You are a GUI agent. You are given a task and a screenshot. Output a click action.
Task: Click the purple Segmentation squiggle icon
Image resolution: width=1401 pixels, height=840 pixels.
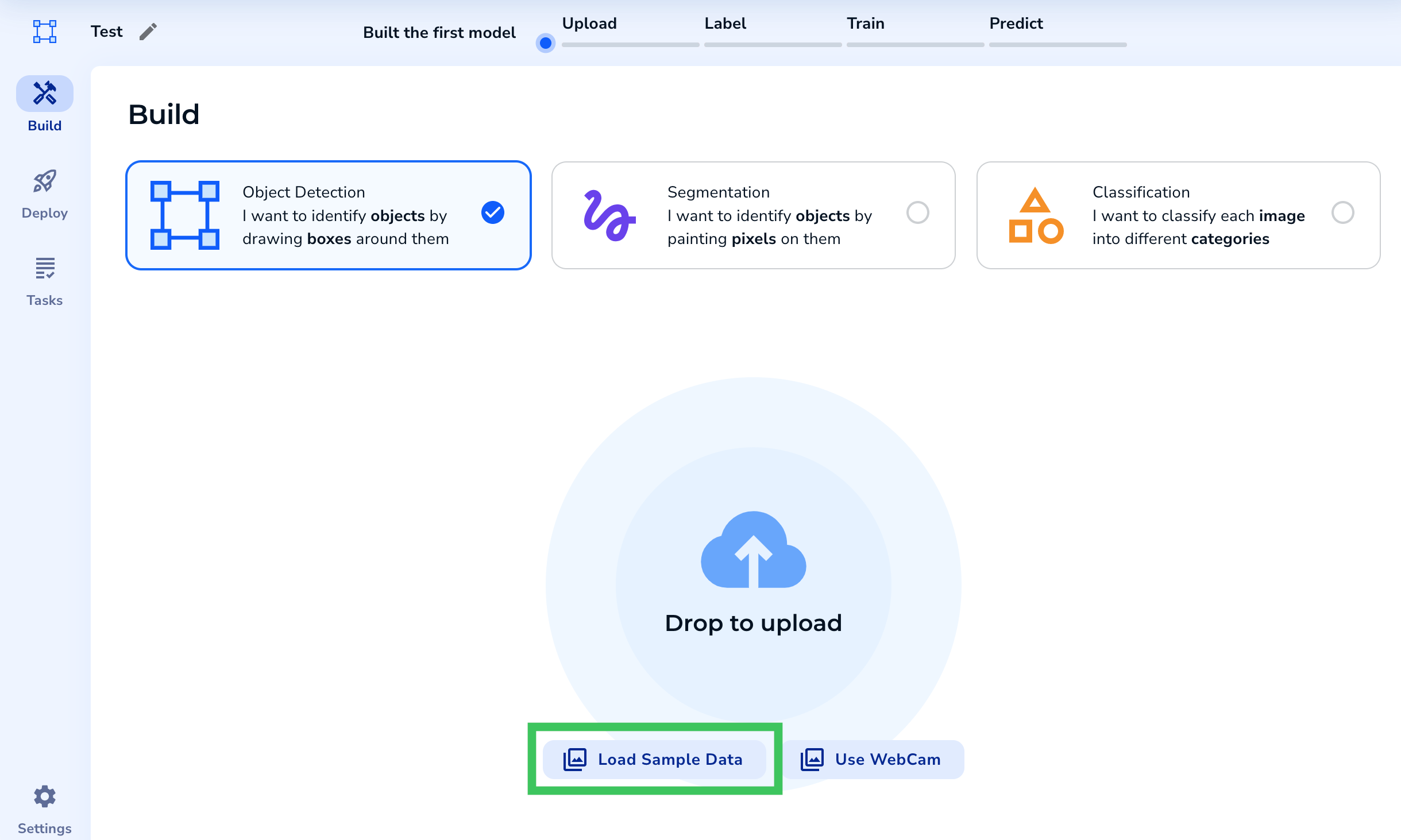[x=609, y=215]
